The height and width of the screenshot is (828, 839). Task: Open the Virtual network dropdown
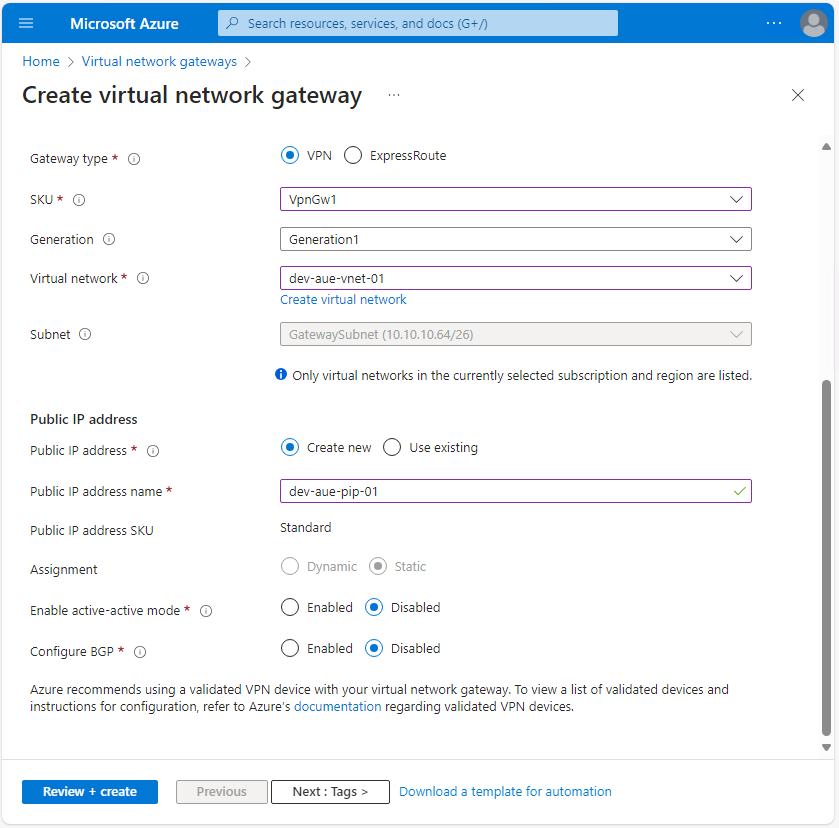click(515, 278)
